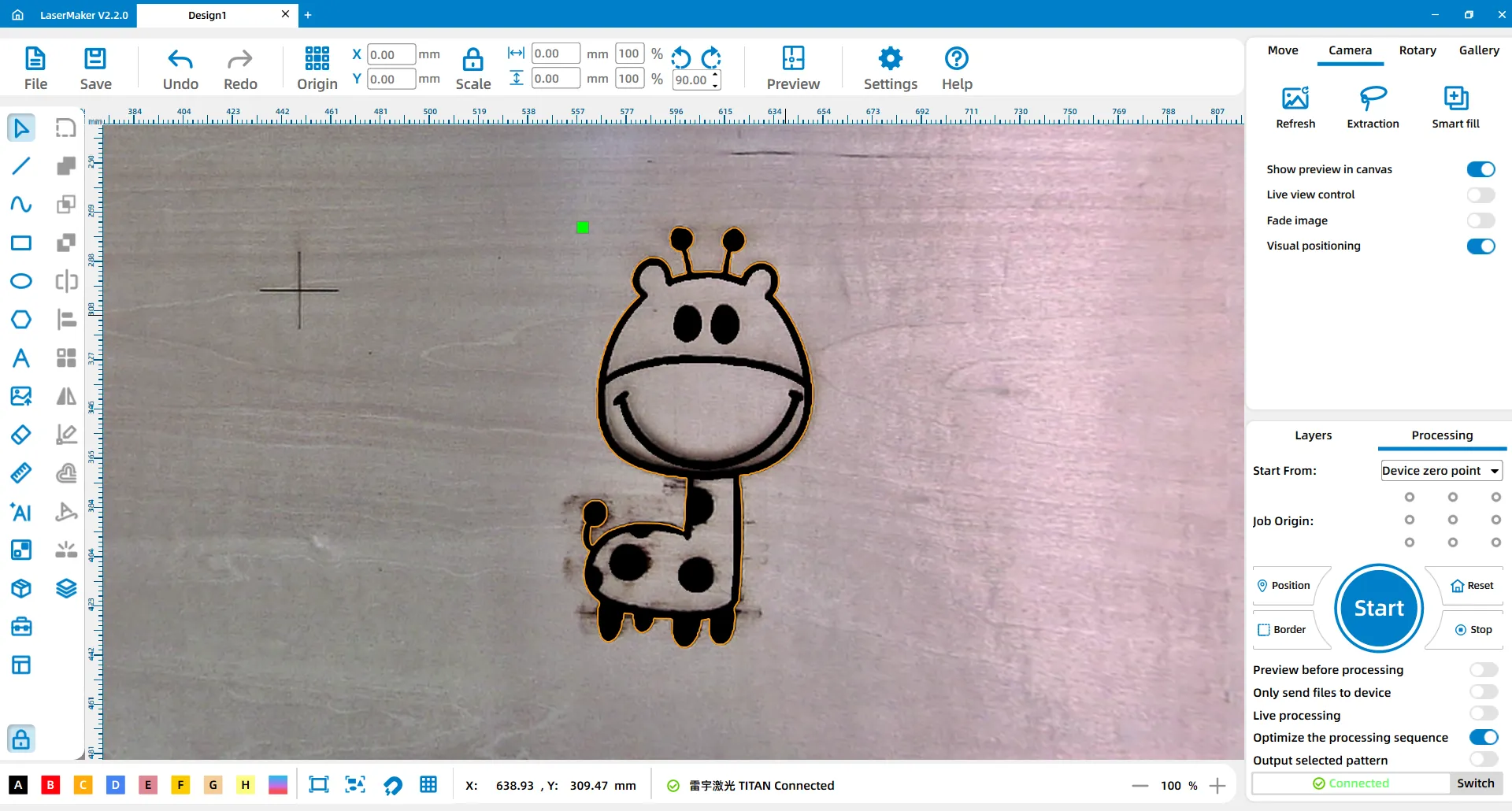Switch to the Layers tab

[x=1313, y=435]
